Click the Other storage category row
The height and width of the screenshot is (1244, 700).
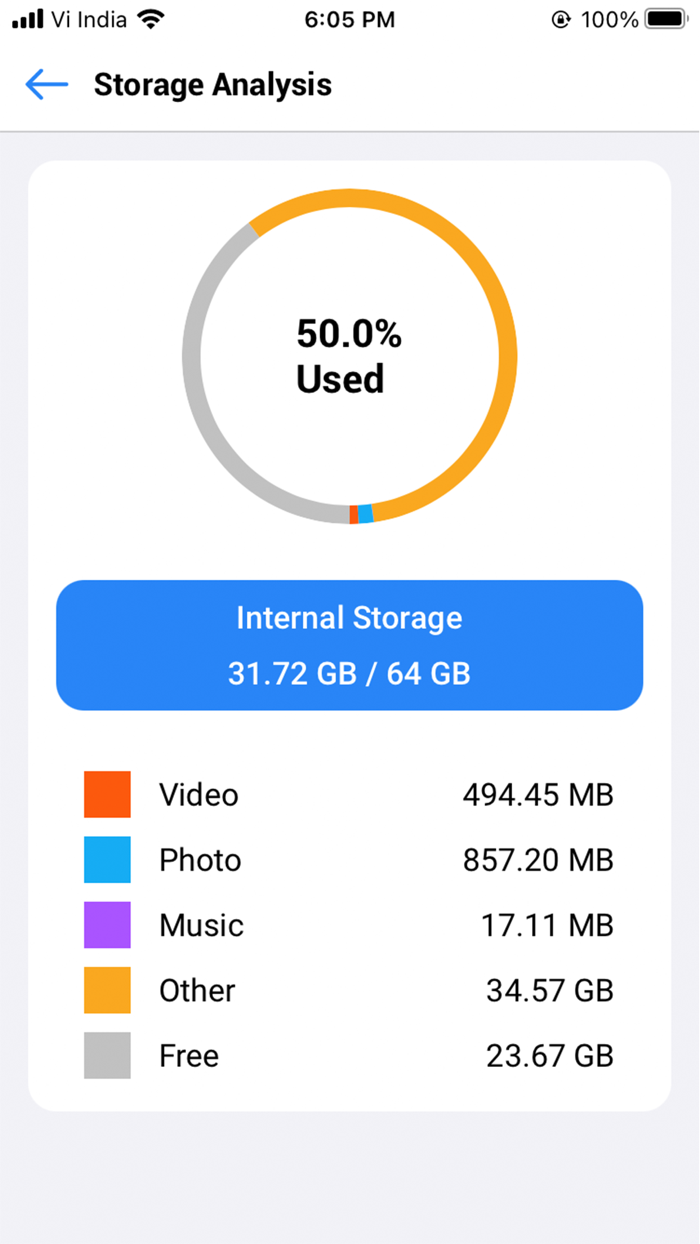click(x=350, y=990)
